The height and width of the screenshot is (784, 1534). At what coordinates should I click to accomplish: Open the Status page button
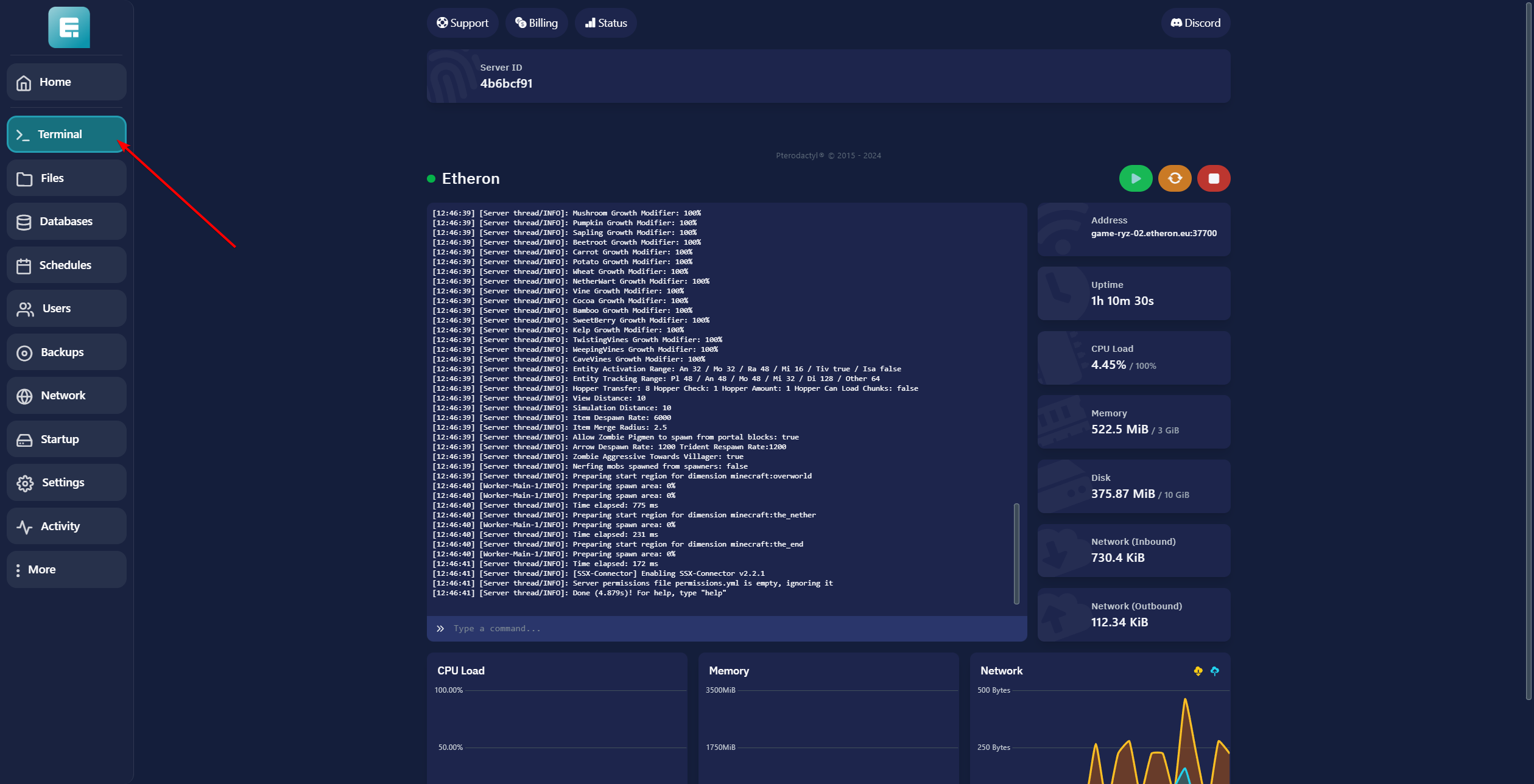605,23
